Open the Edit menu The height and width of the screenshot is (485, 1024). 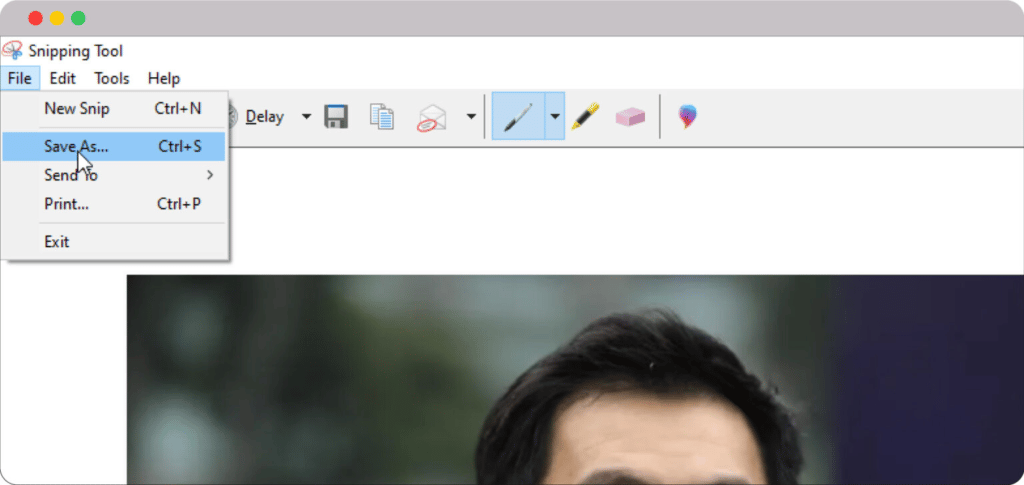[x=63, y=78]
